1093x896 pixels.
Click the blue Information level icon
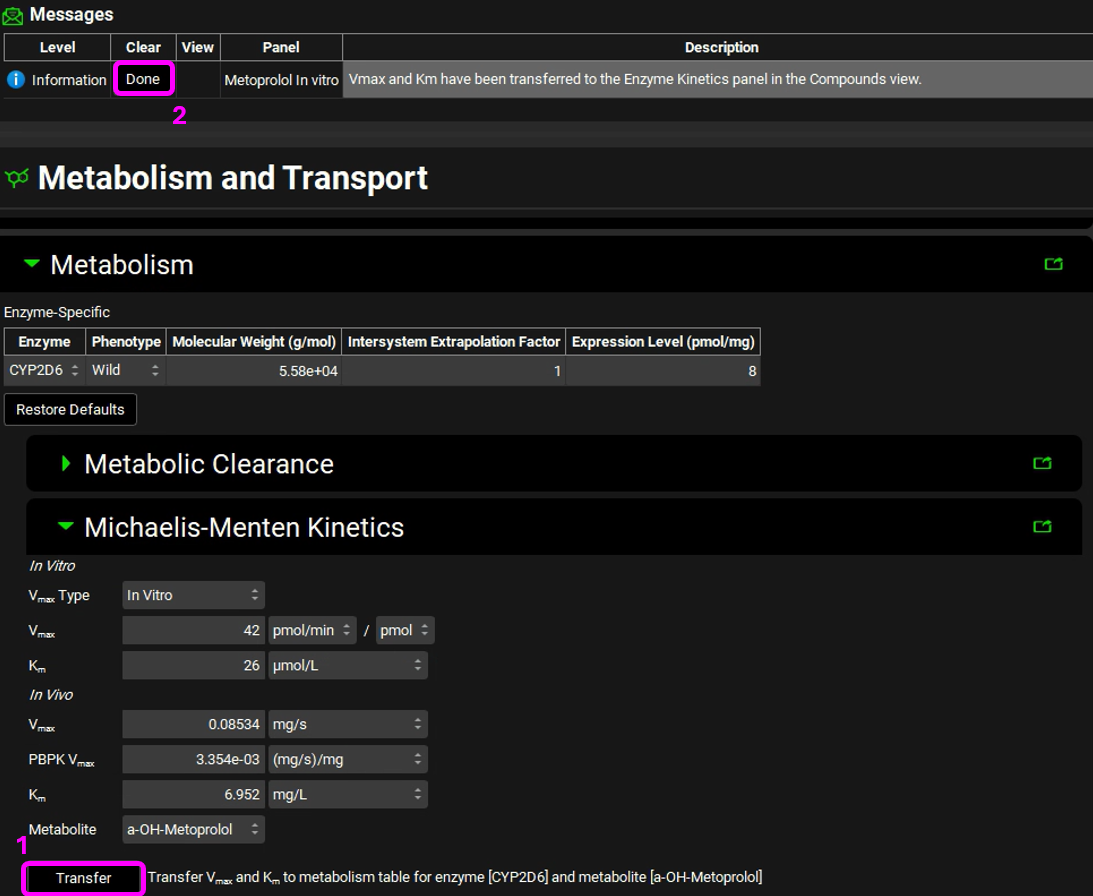[15, 80]
